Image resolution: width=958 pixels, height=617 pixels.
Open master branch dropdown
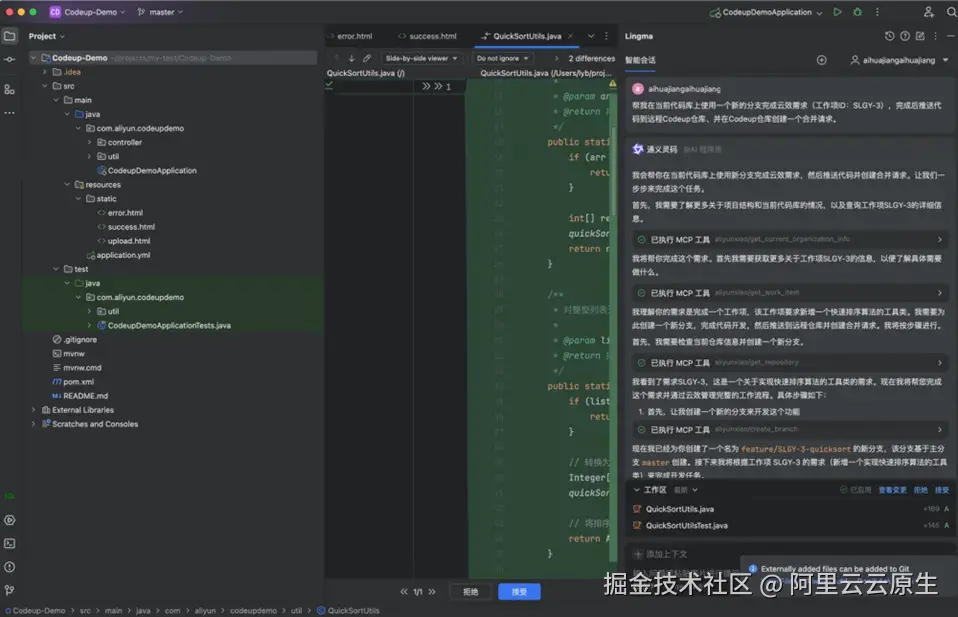[x=161, y=12]
